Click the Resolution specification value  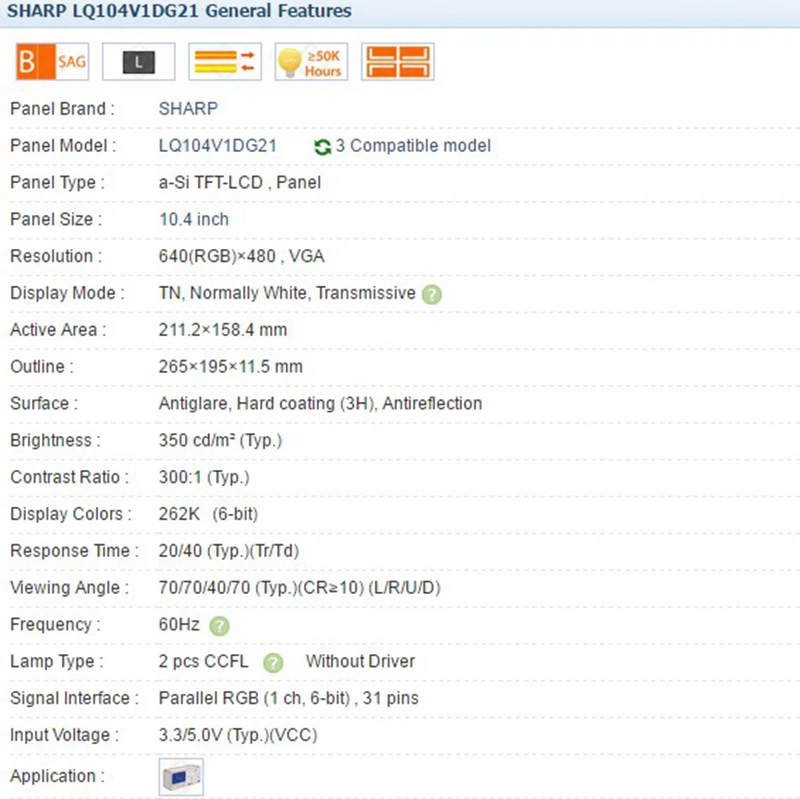(241, 257)
